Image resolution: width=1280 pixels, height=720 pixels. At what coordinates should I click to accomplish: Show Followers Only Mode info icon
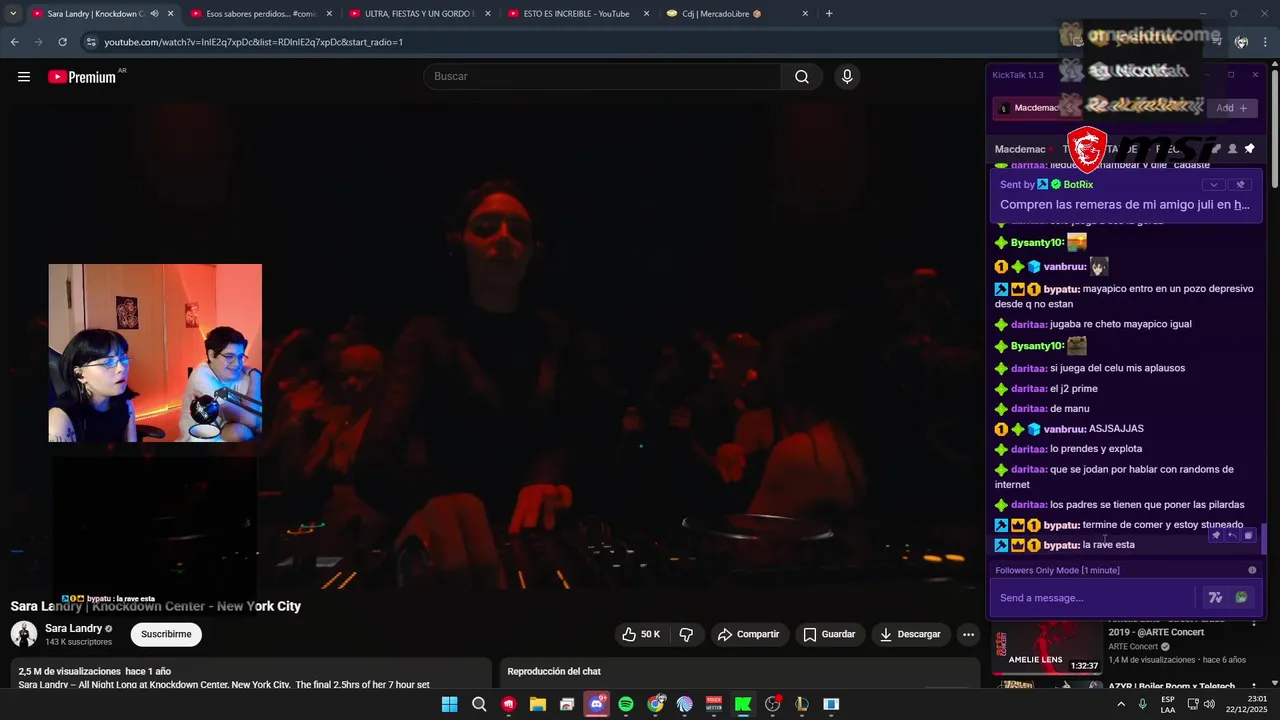(1252, 570)
